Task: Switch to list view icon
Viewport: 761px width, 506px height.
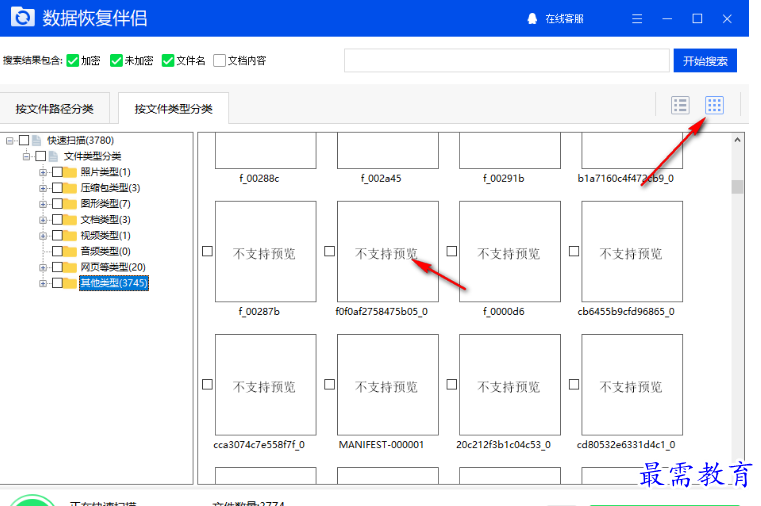Action: click(x=680, y=105)
